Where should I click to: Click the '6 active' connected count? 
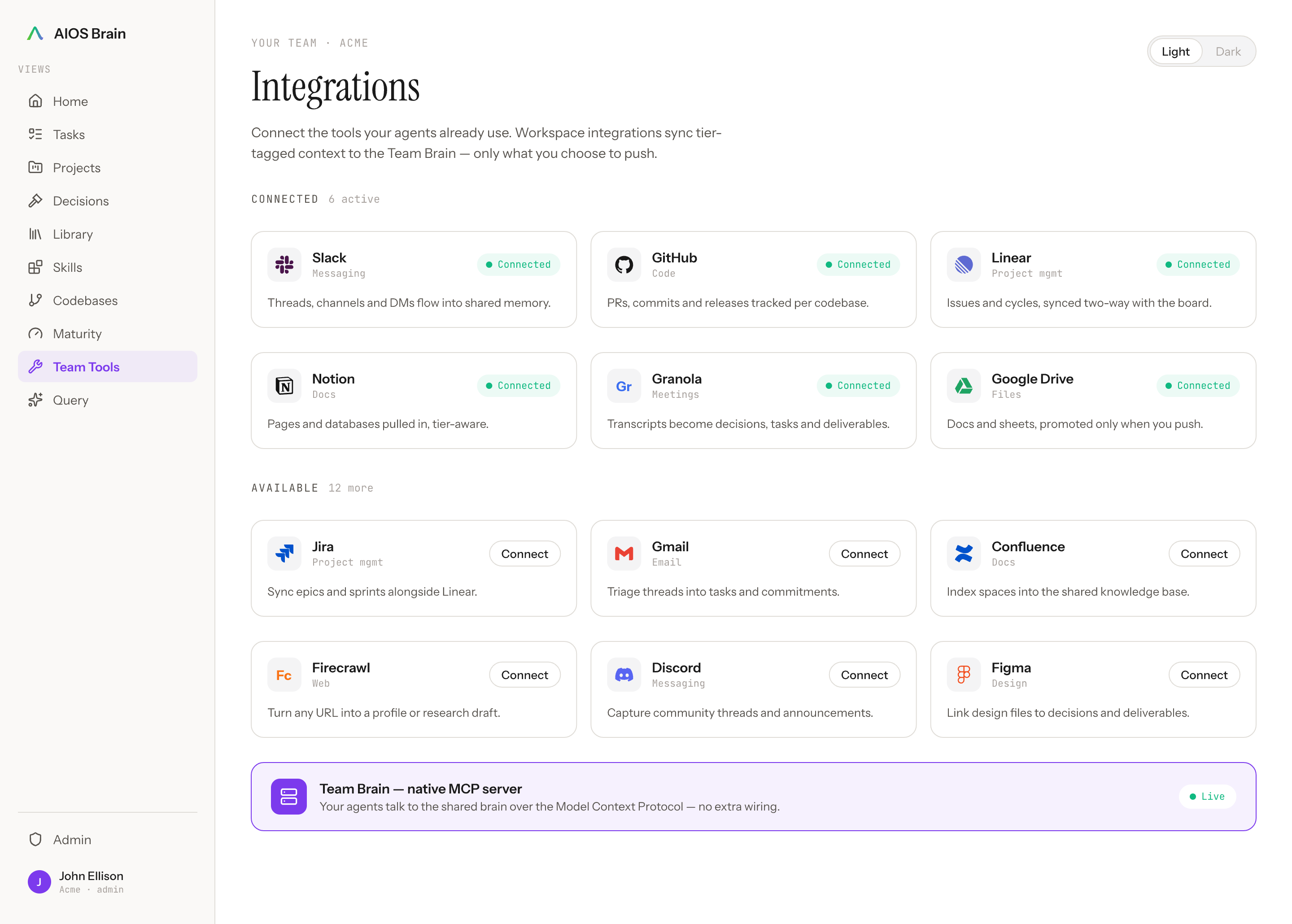pos(354,199)
